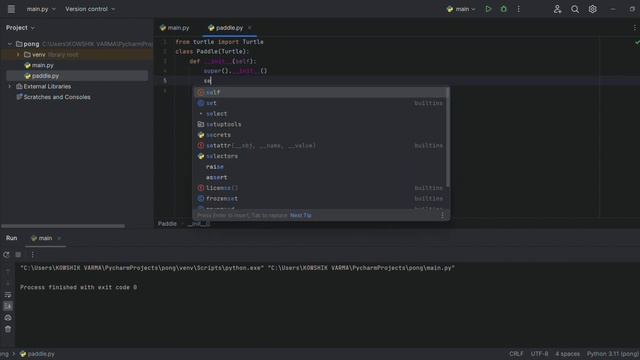Screen dimensions: 640x360
Task: Open more run actions beside the debug icon
Action: [x=518, y=9]
